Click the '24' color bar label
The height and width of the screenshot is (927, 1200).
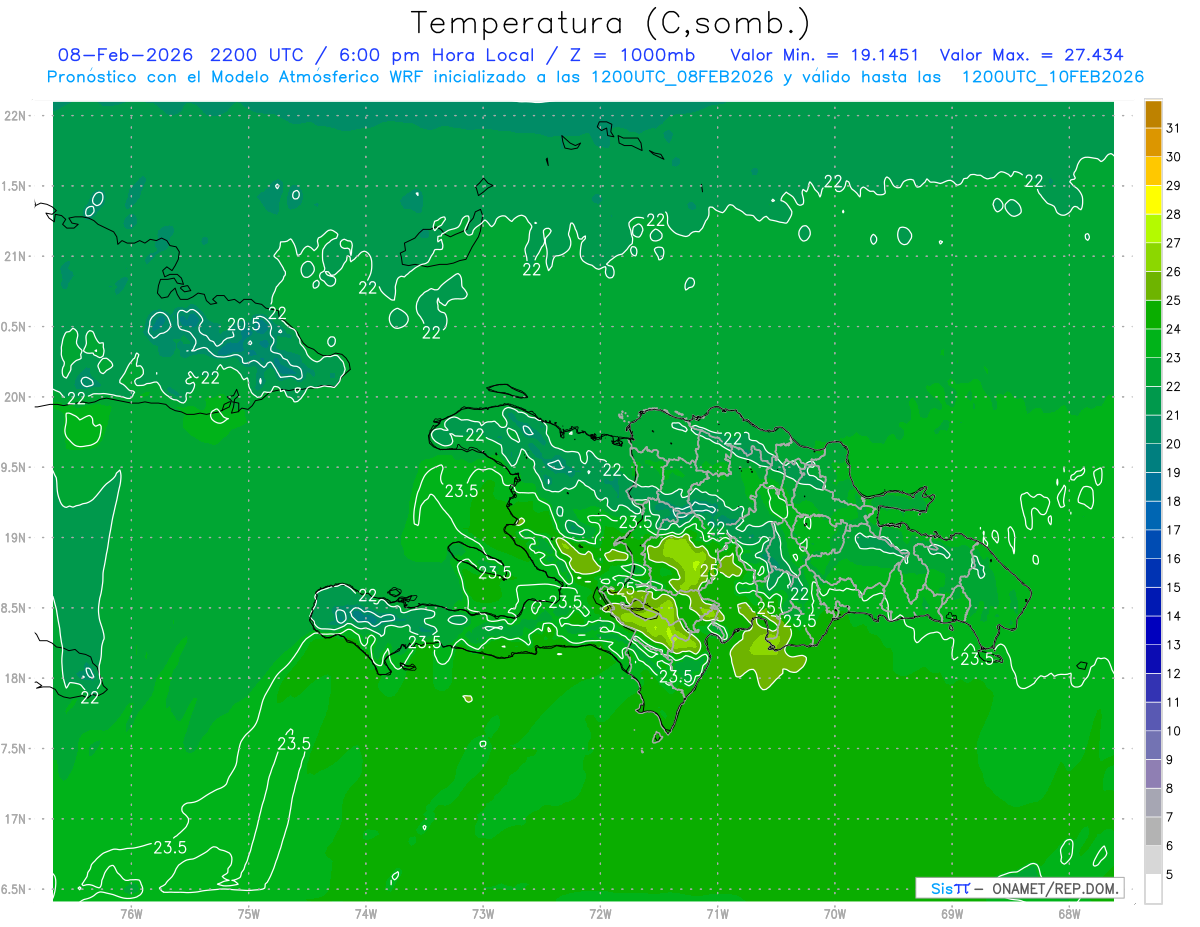pos(1174,329)
